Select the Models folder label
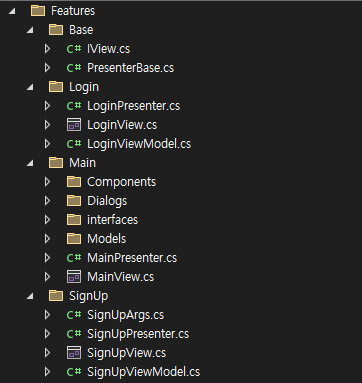 [x=107, y=239]
